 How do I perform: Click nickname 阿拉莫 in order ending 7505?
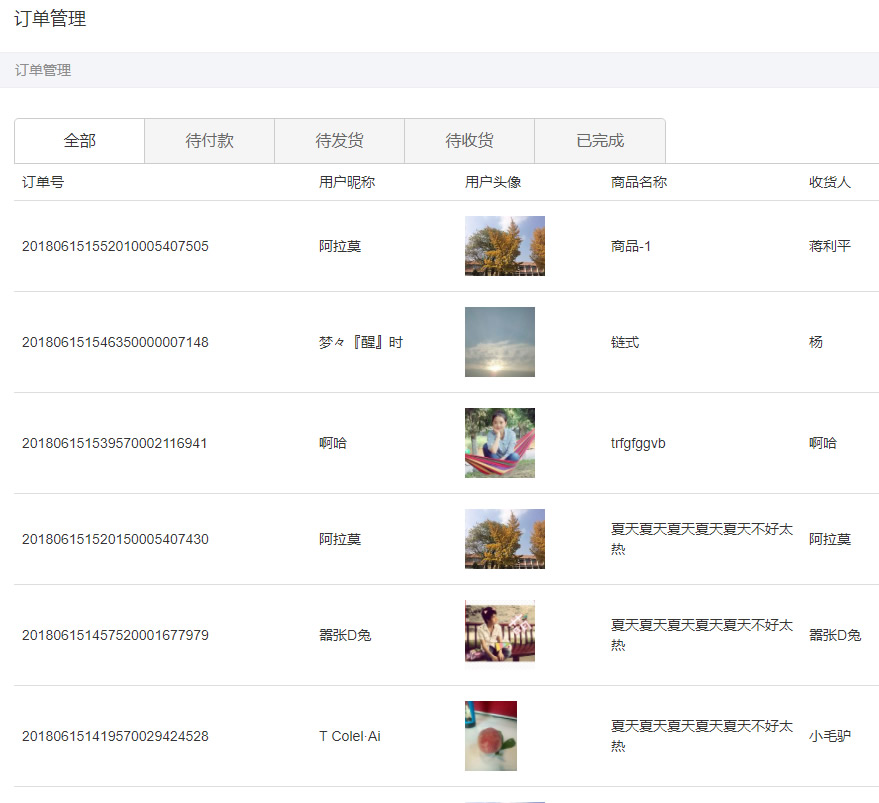[340, 246]
